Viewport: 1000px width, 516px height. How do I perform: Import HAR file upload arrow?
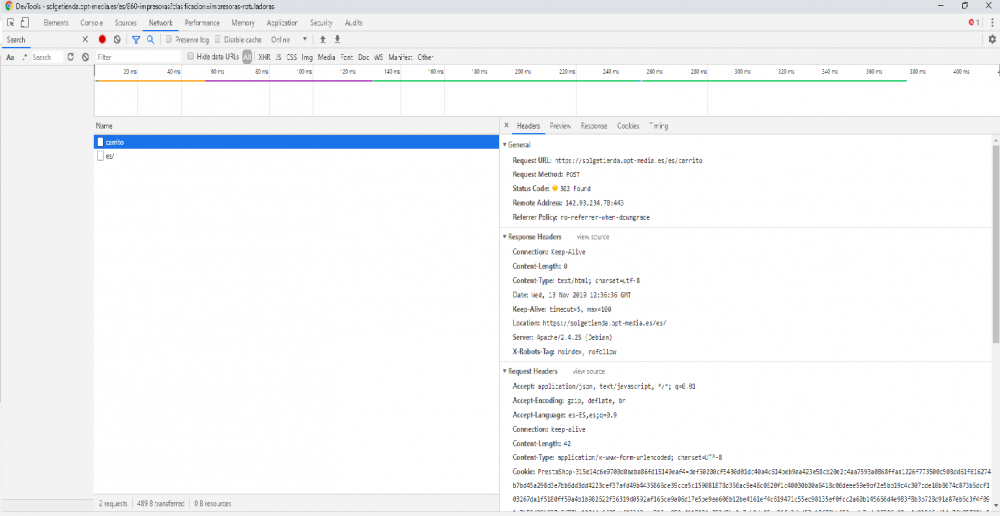pos(323,40)
